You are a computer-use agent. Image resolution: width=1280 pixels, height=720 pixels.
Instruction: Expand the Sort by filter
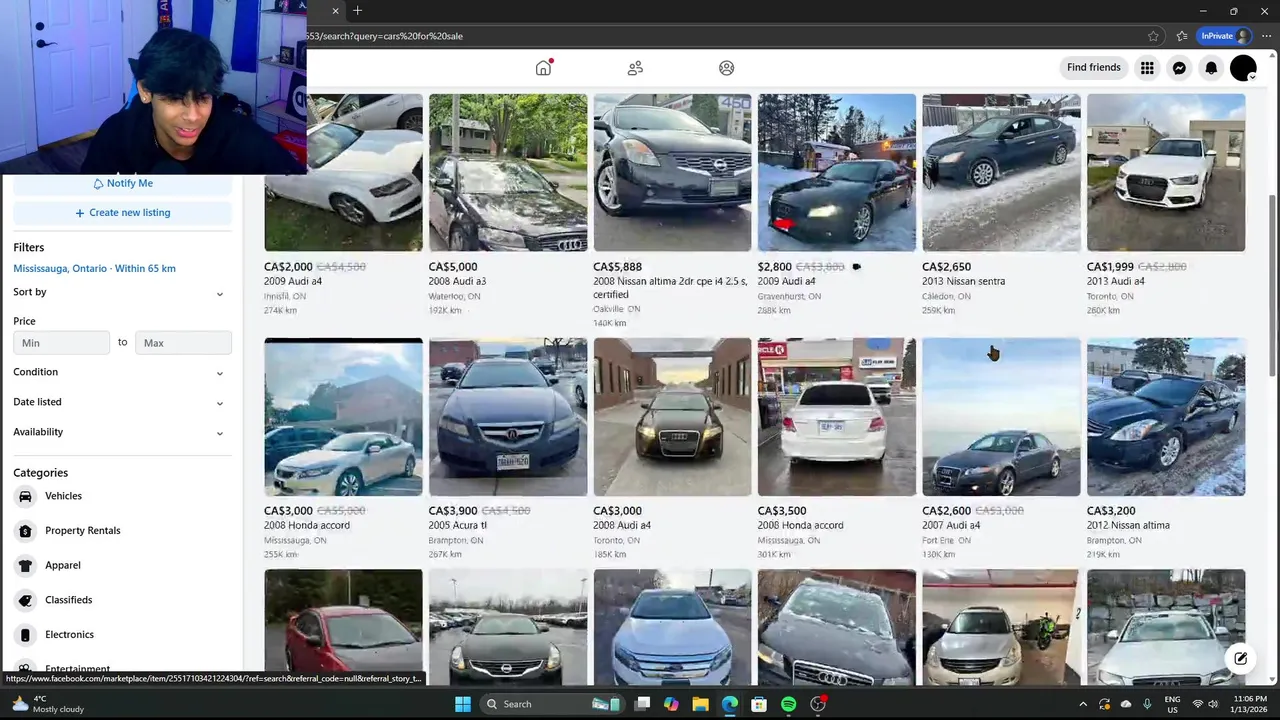coord(122,292)
